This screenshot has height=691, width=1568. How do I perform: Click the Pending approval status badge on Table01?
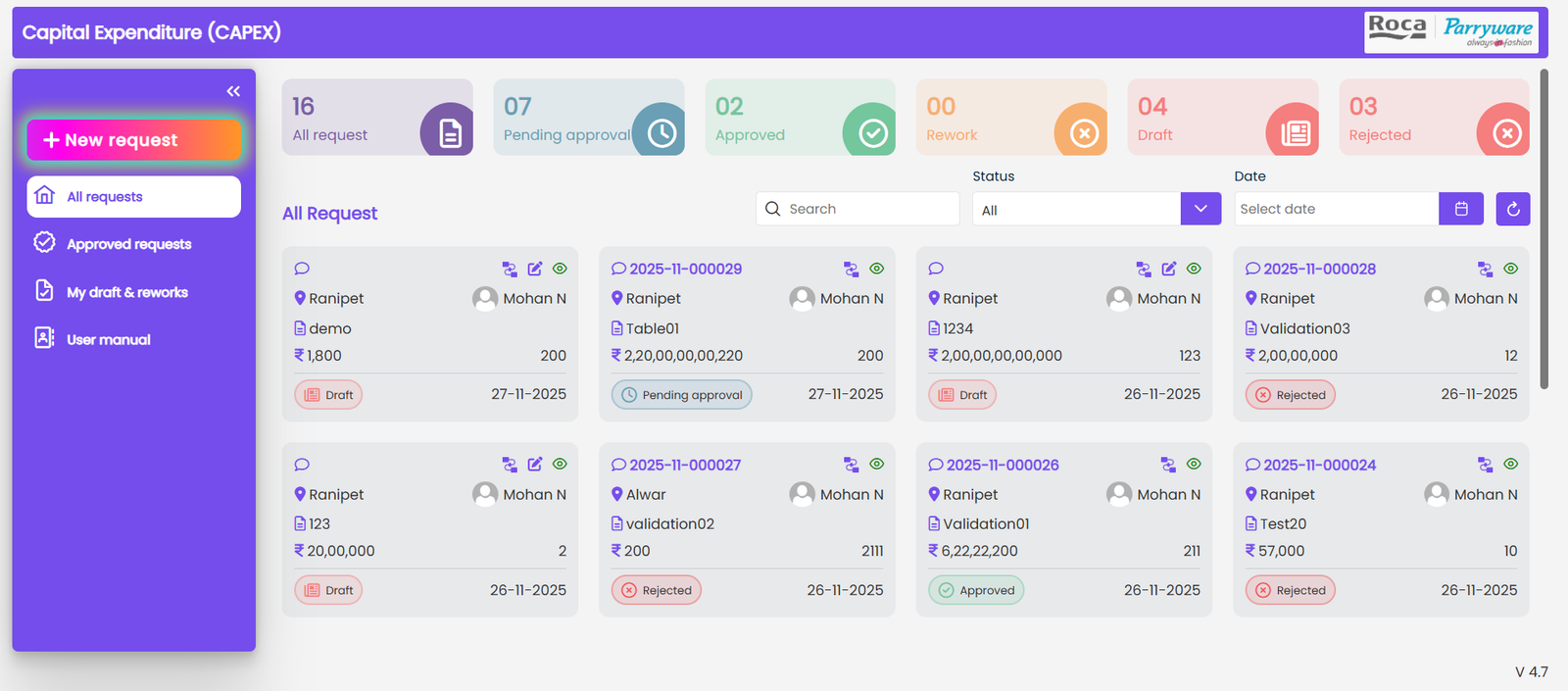tap(682, 395)
